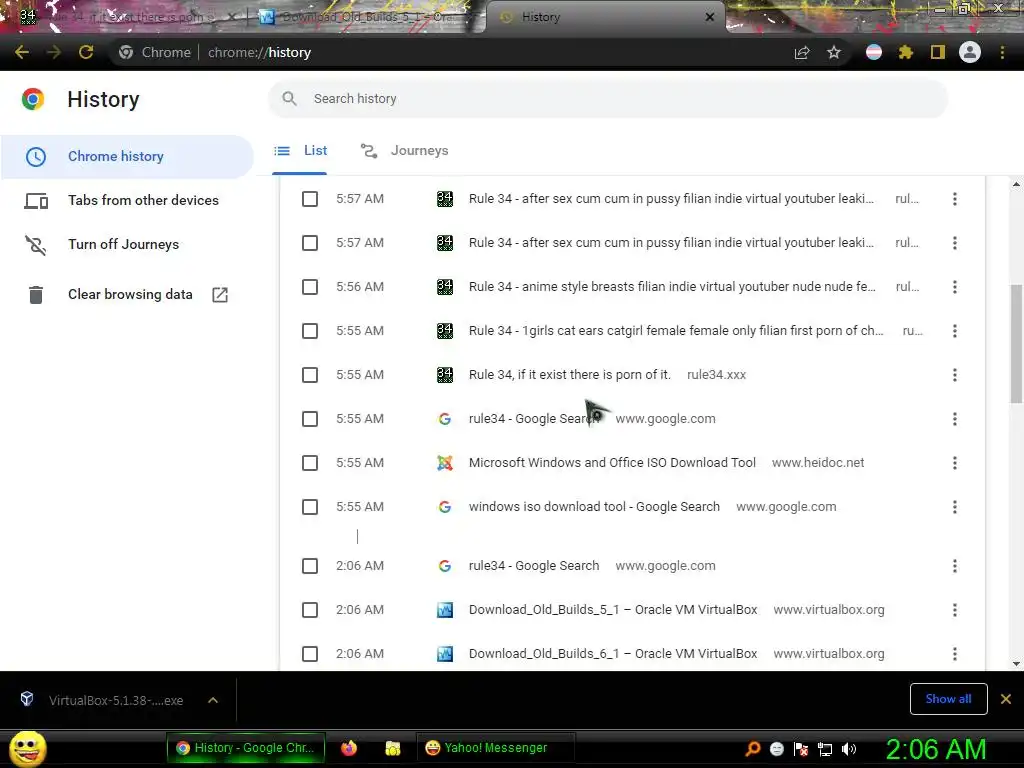The image size is (1024, 768).
Task: Open the smiley Start button on taskbar
Action: coord(27,749)
